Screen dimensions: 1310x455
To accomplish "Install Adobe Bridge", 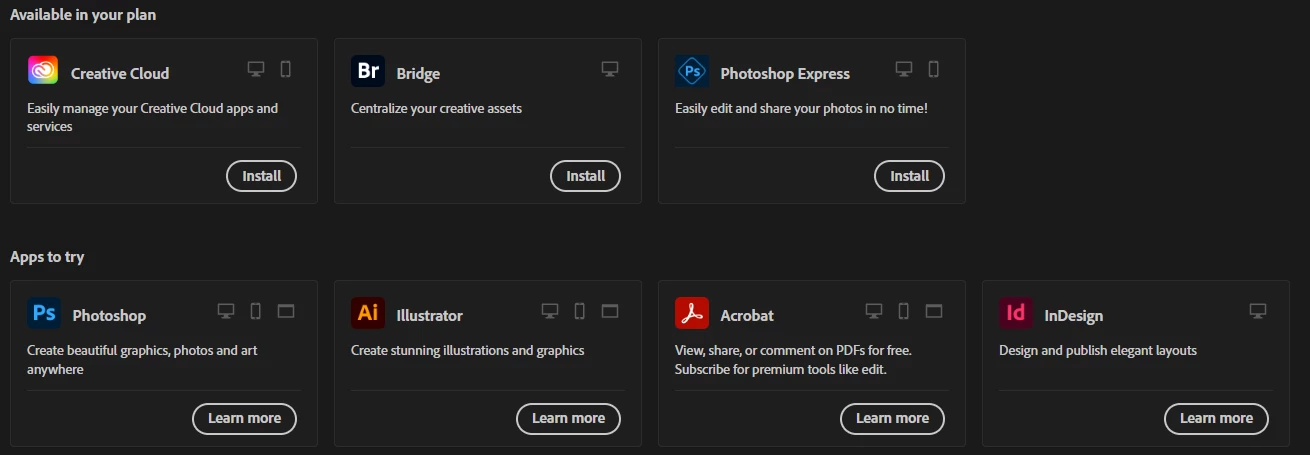I will pos(585,176).
